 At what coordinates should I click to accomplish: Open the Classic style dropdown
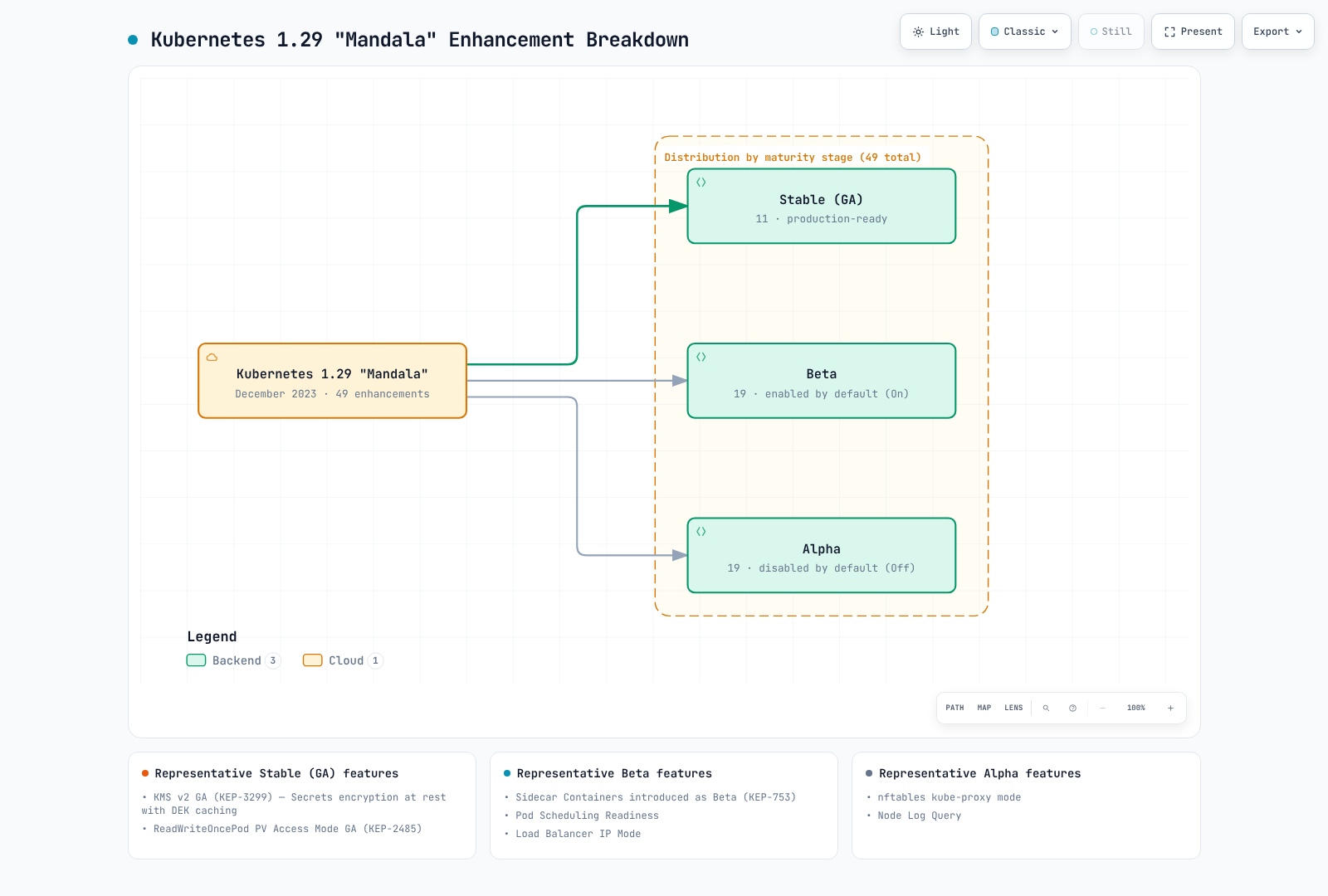1025,32
